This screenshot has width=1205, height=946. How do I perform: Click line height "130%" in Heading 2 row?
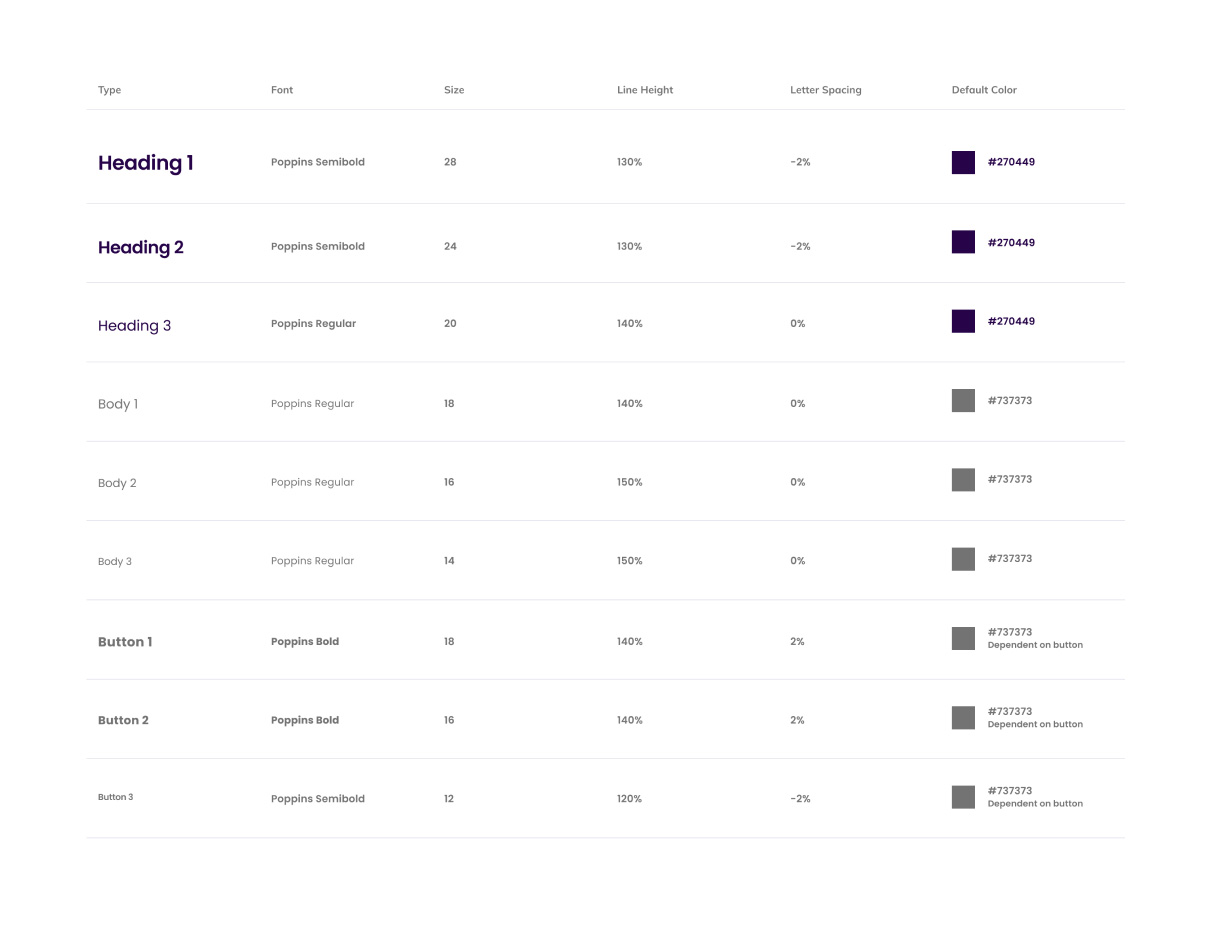tap(630, 246)
